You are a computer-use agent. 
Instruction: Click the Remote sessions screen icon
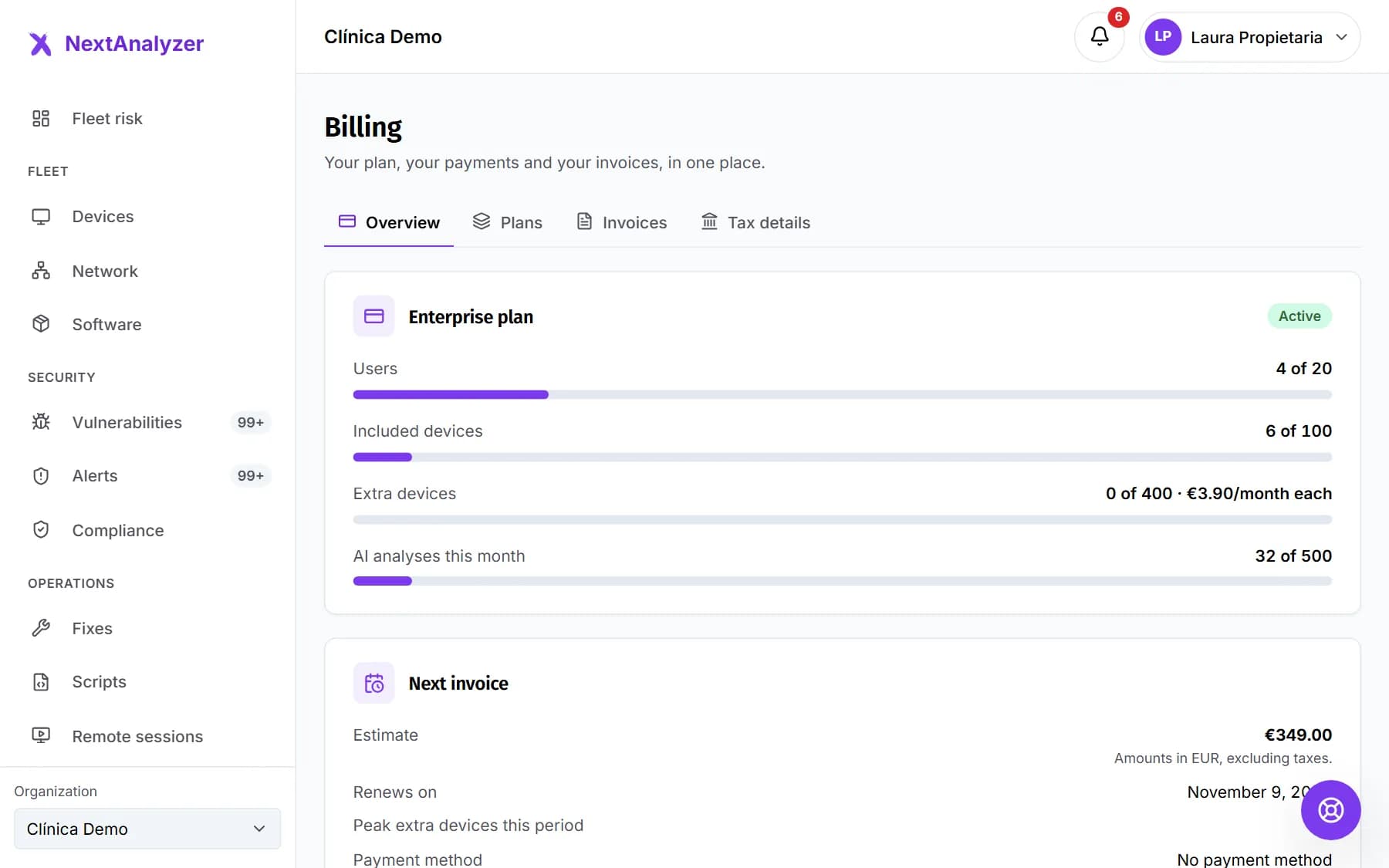click(x=41, y=736)
